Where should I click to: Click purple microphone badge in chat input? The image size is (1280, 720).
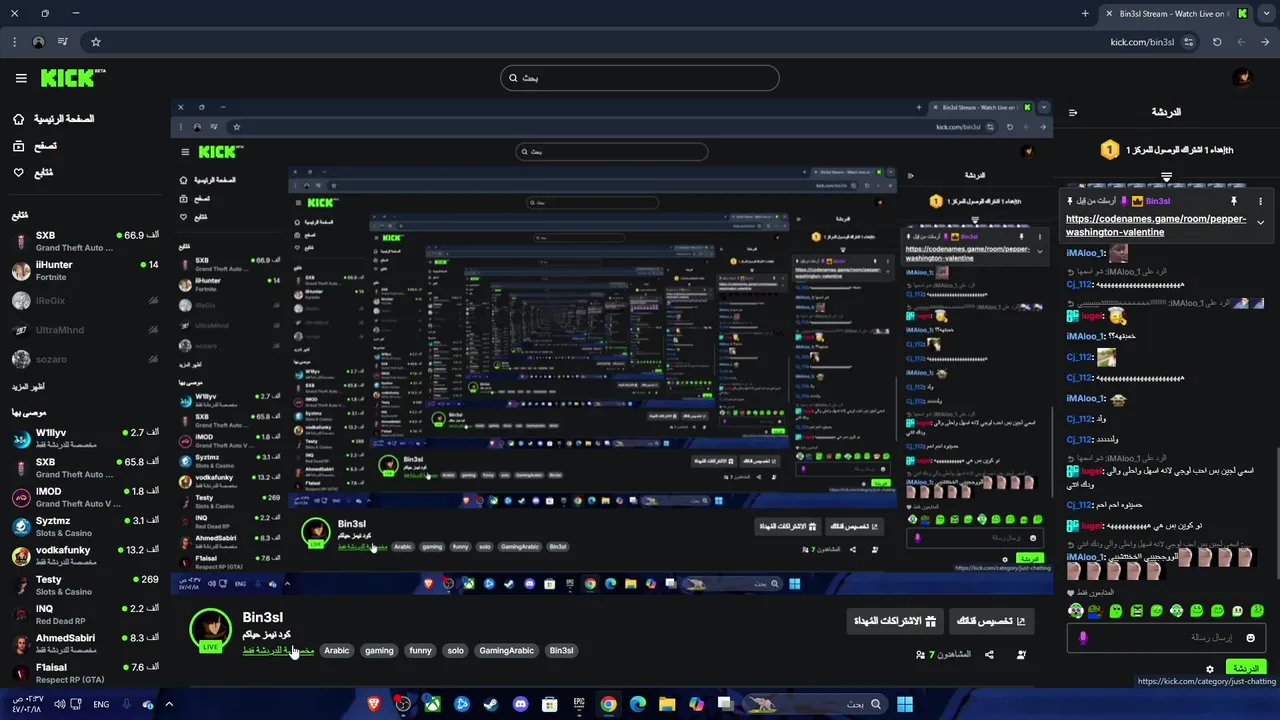click(x=1083, y=637)
